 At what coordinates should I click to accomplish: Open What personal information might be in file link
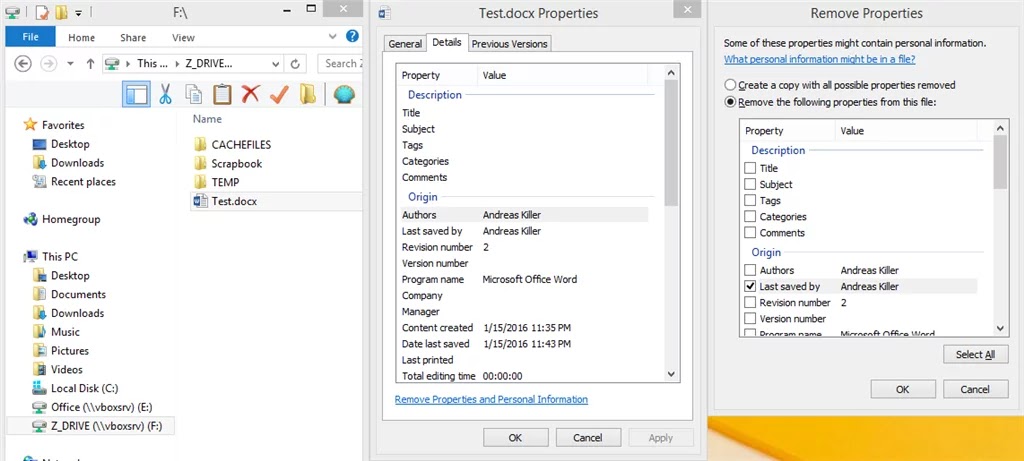click(819, 59)
